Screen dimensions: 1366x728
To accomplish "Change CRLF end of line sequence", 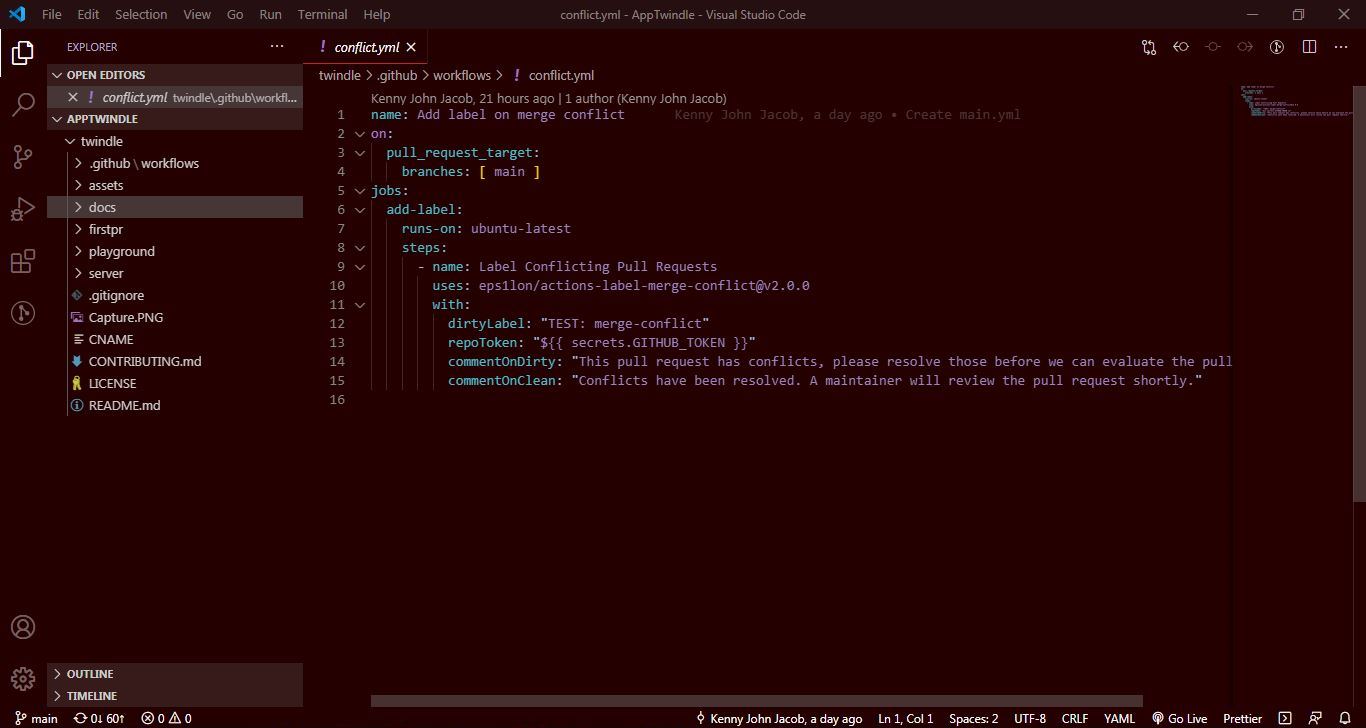I will [x=1075, y=718].
